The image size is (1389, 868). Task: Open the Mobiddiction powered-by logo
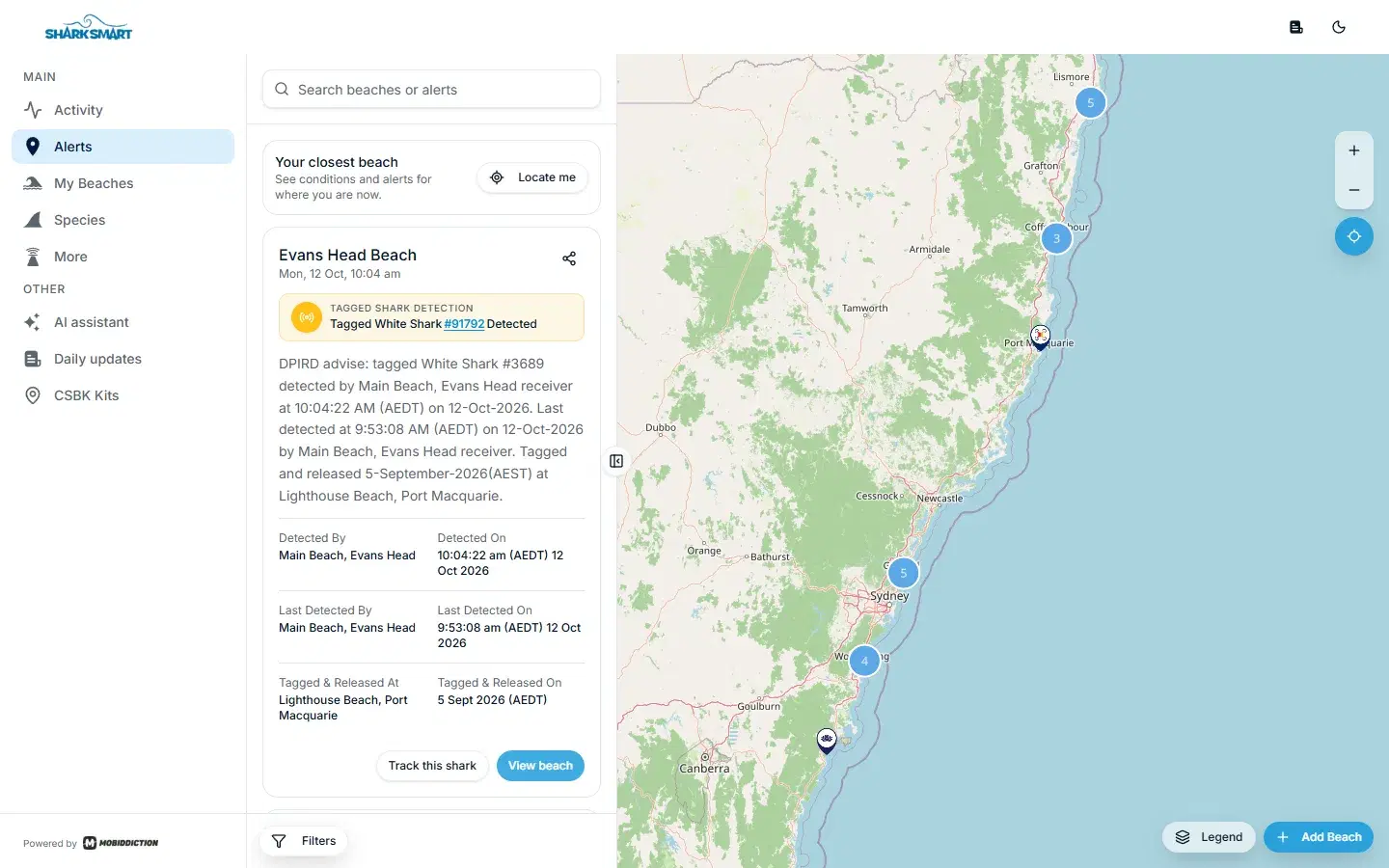[121, 843]
